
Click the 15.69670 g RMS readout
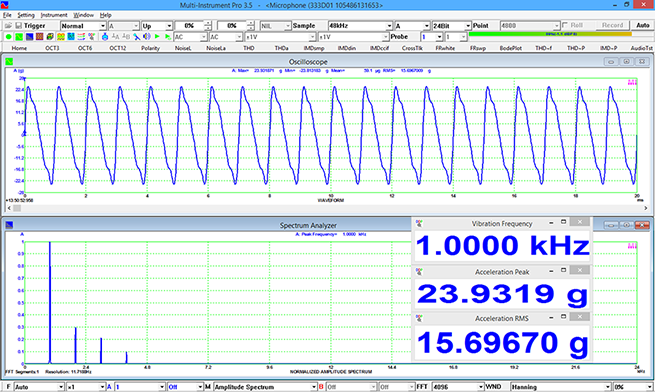pos(503,343)
